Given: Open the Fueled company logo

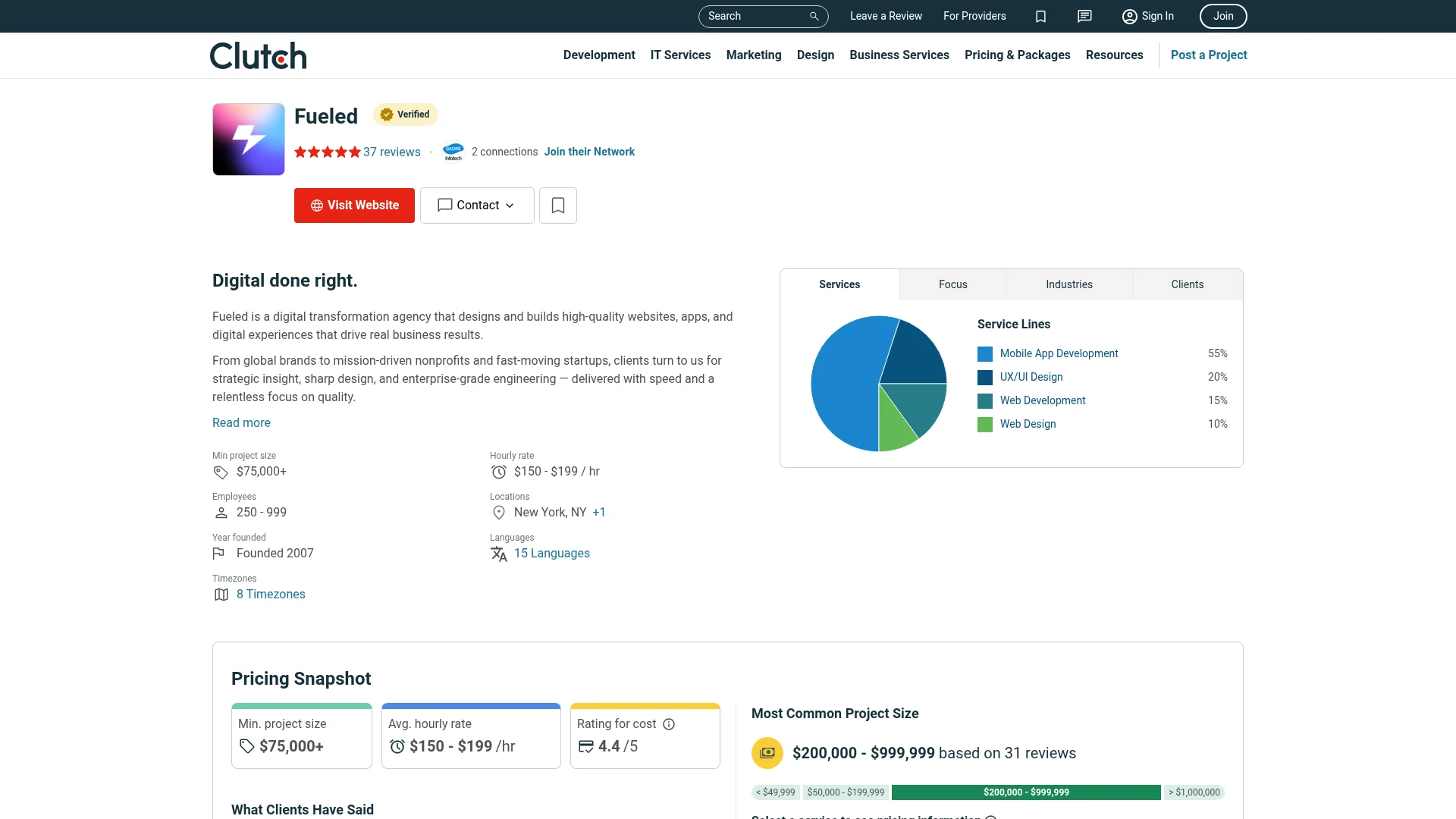Looking at the screenshot, I should point(249,140).
